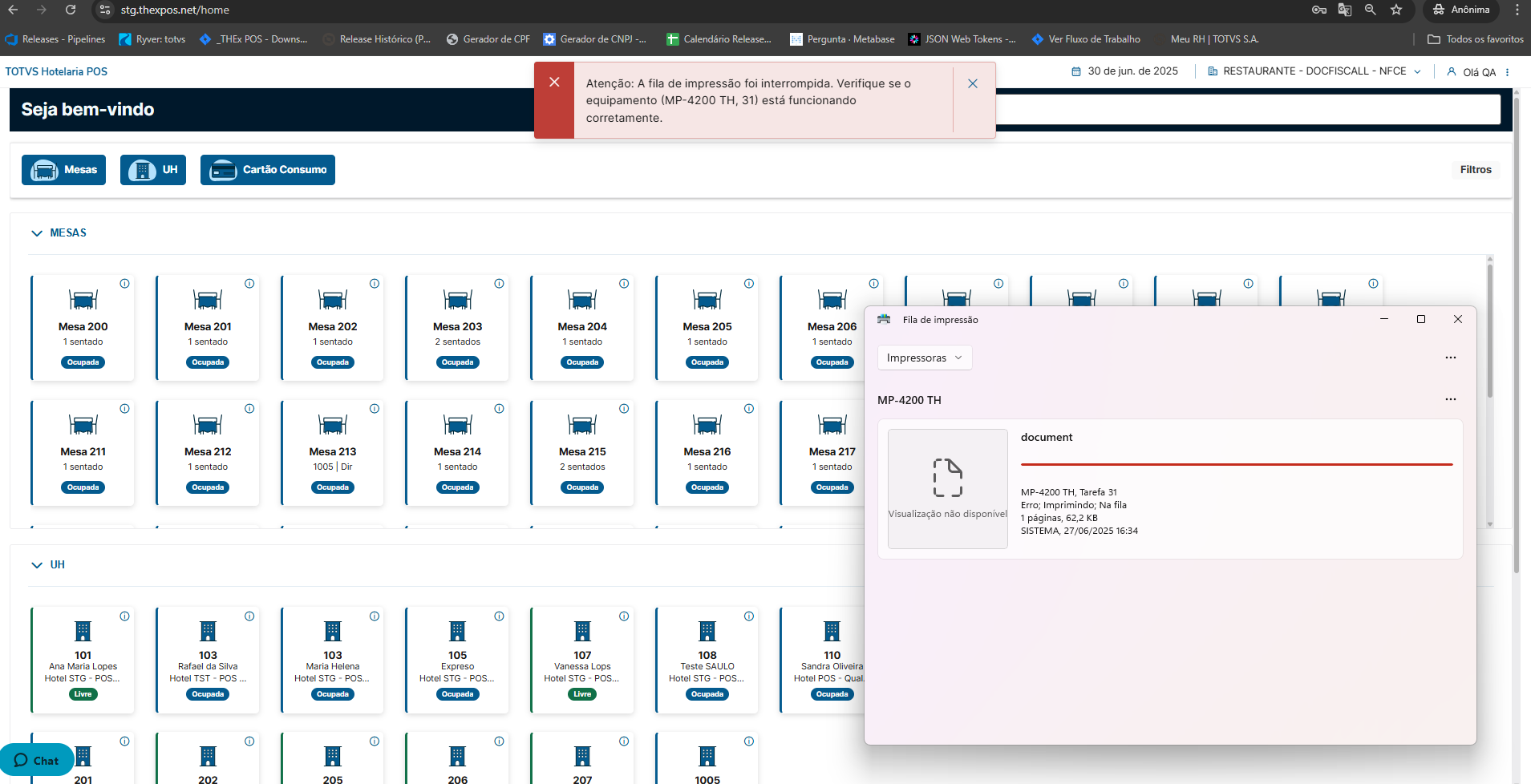Open info icon for room 108
Image resolution: width=1531 pixels, height=784 pixels.
click(749, 616)
